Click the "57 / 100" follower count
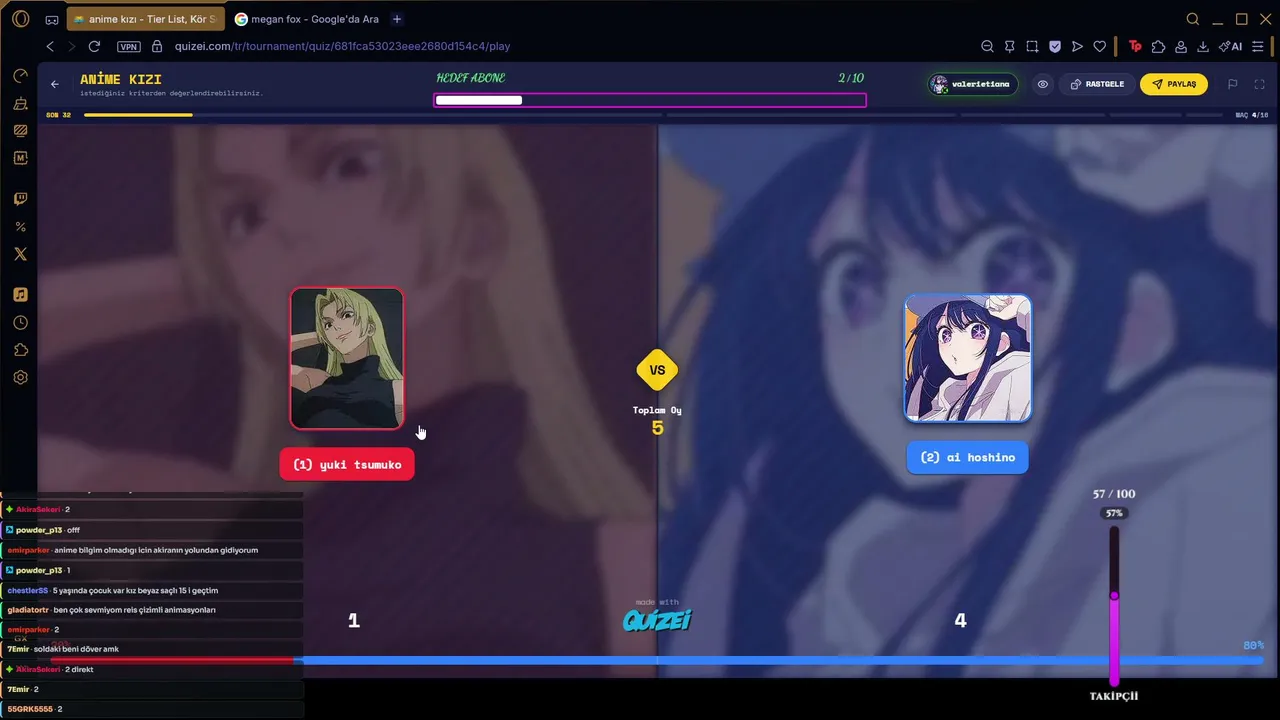Viewport: 1280px width, 720px height. click(x=1114, y=494)
